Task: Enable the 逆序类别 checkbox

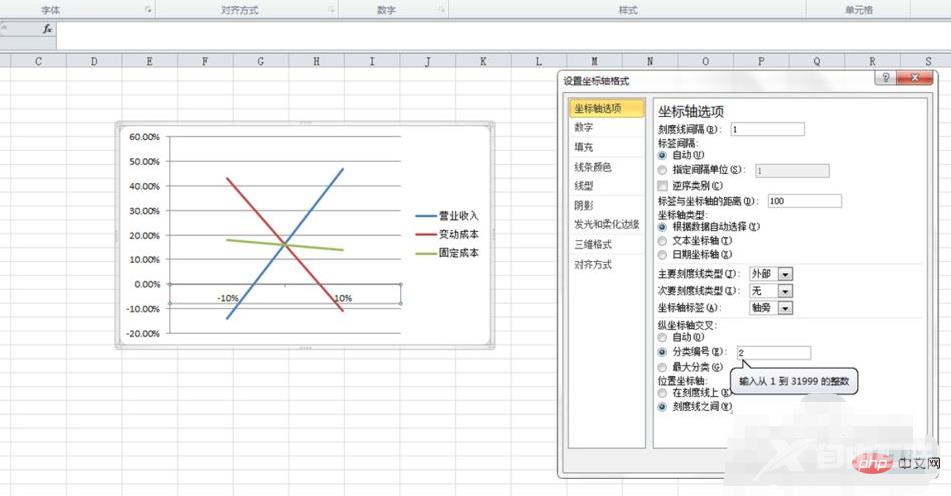Action: 663,186
